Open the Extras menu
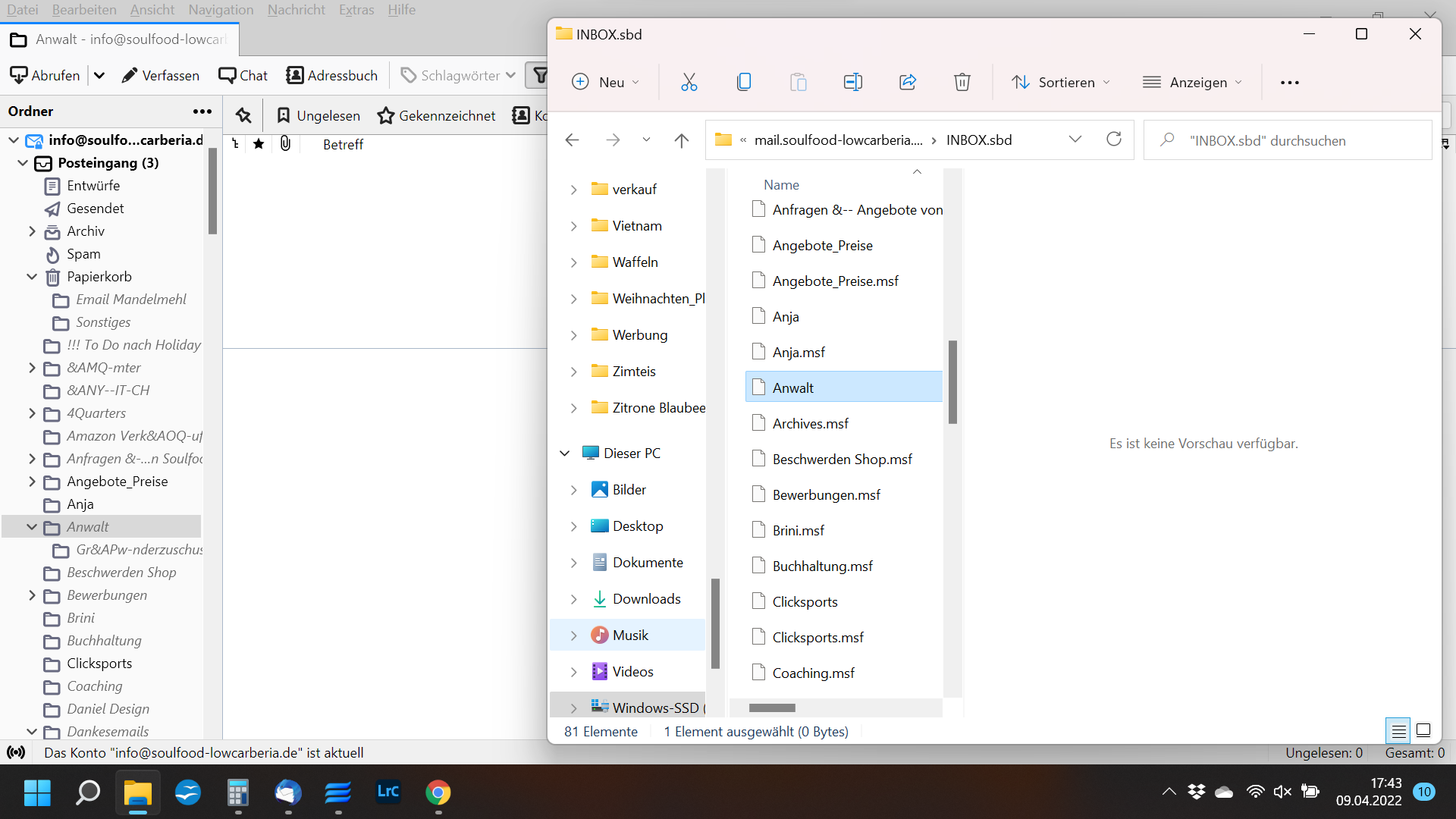1456x819 pixels. pyautogui.click(x=356, y=10)
